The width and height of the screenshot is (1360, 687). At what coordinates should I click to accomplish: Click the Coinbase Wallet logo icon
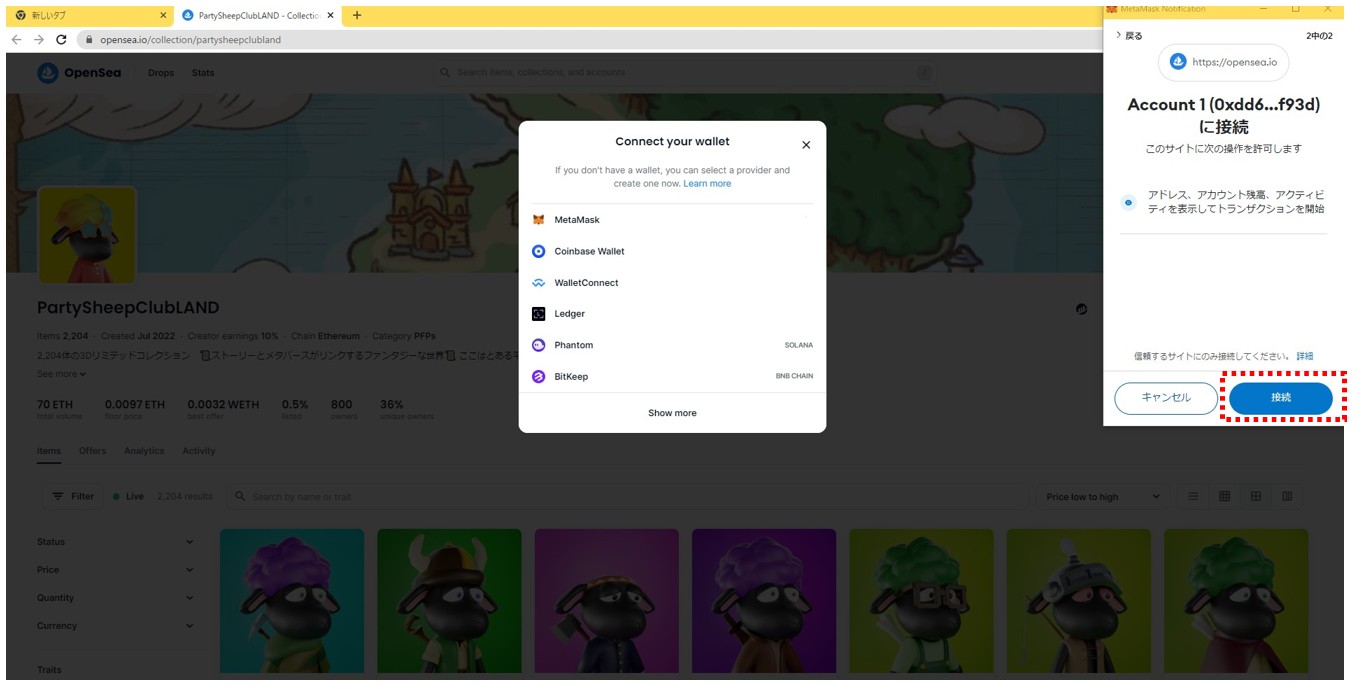tap(538, 252)
